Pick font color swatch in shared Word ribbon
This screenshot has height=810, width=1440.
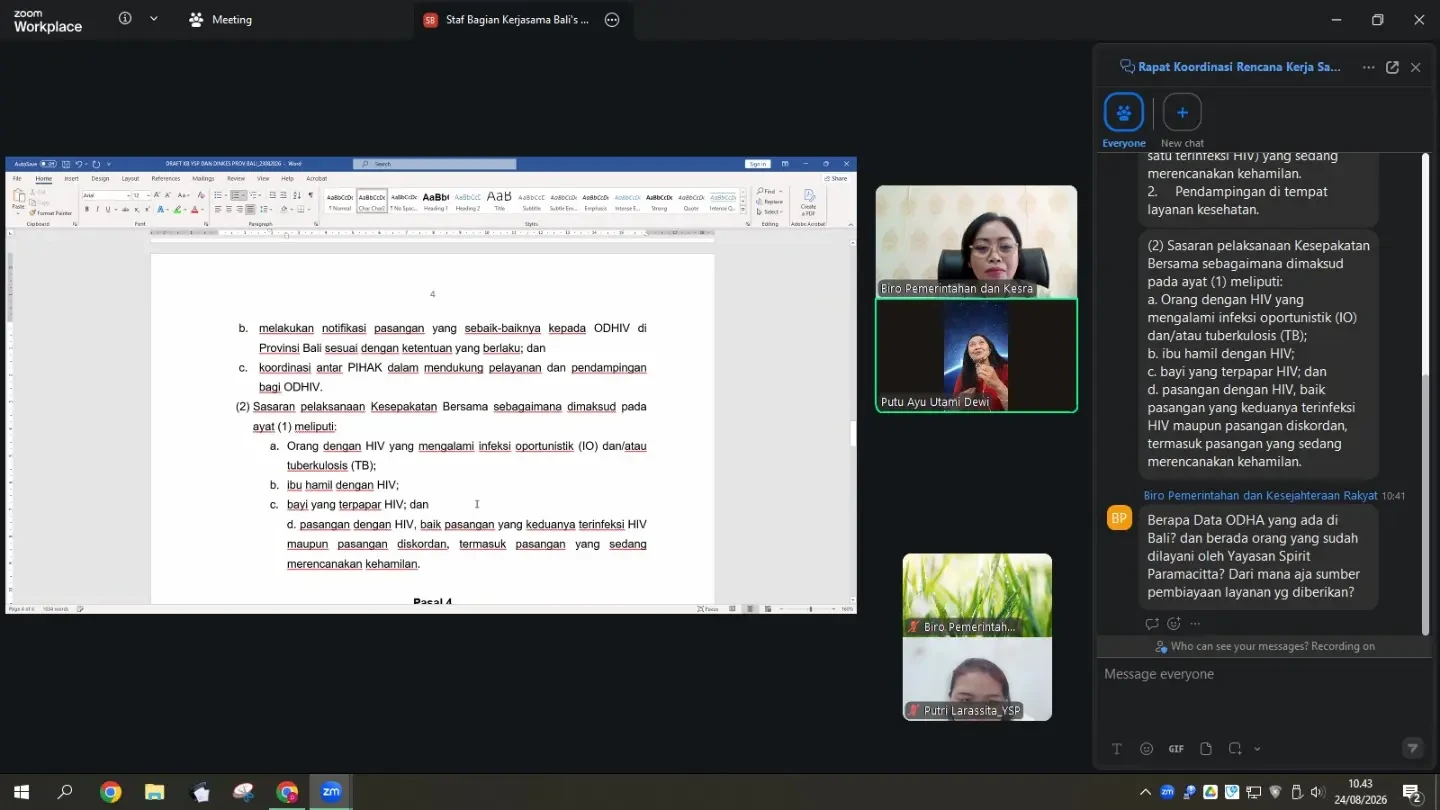(194, 209)
